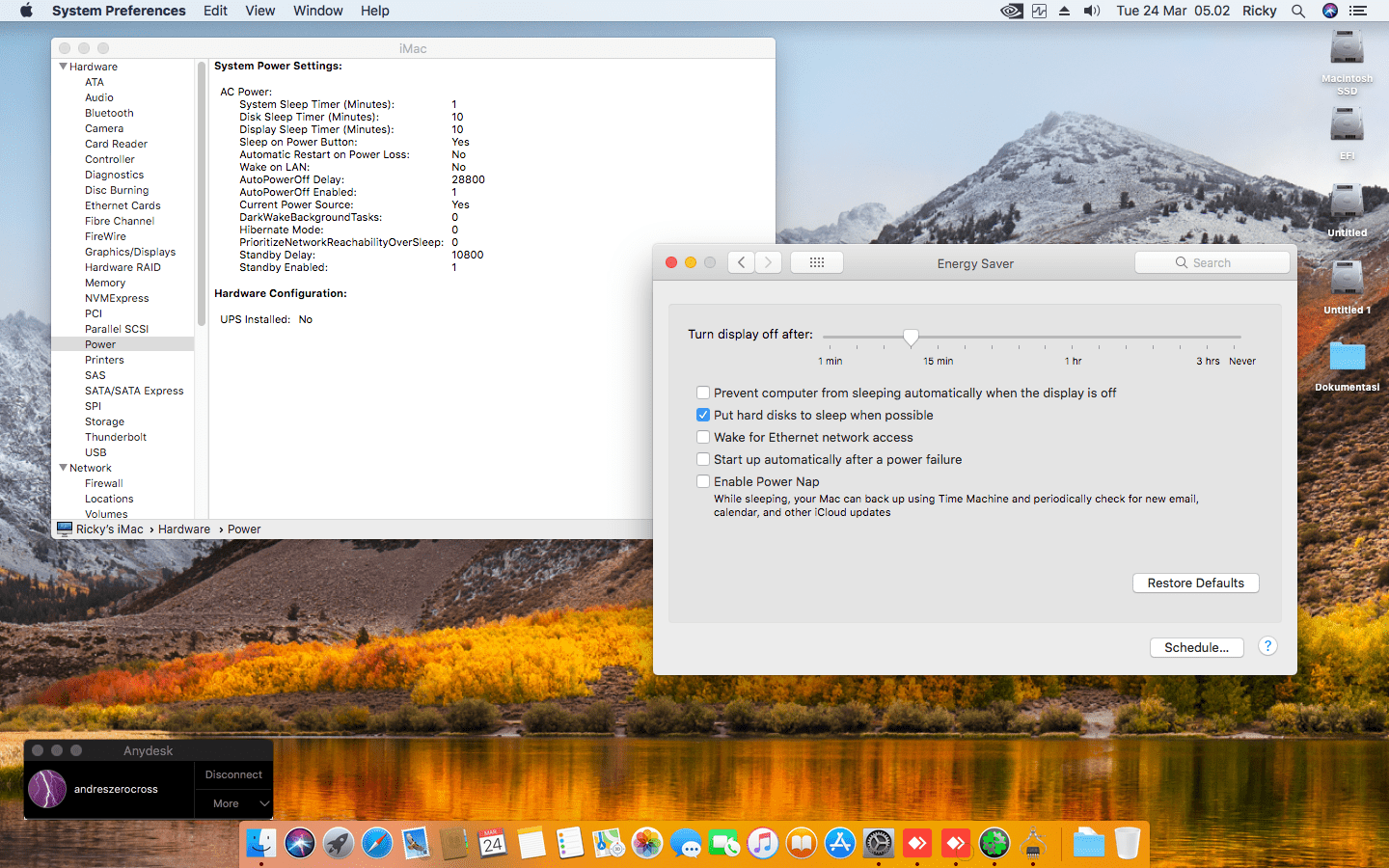This screenshot has height=868, width=1389.
Task: Open the View menu in the menu bar
Action: pos(259,11)
